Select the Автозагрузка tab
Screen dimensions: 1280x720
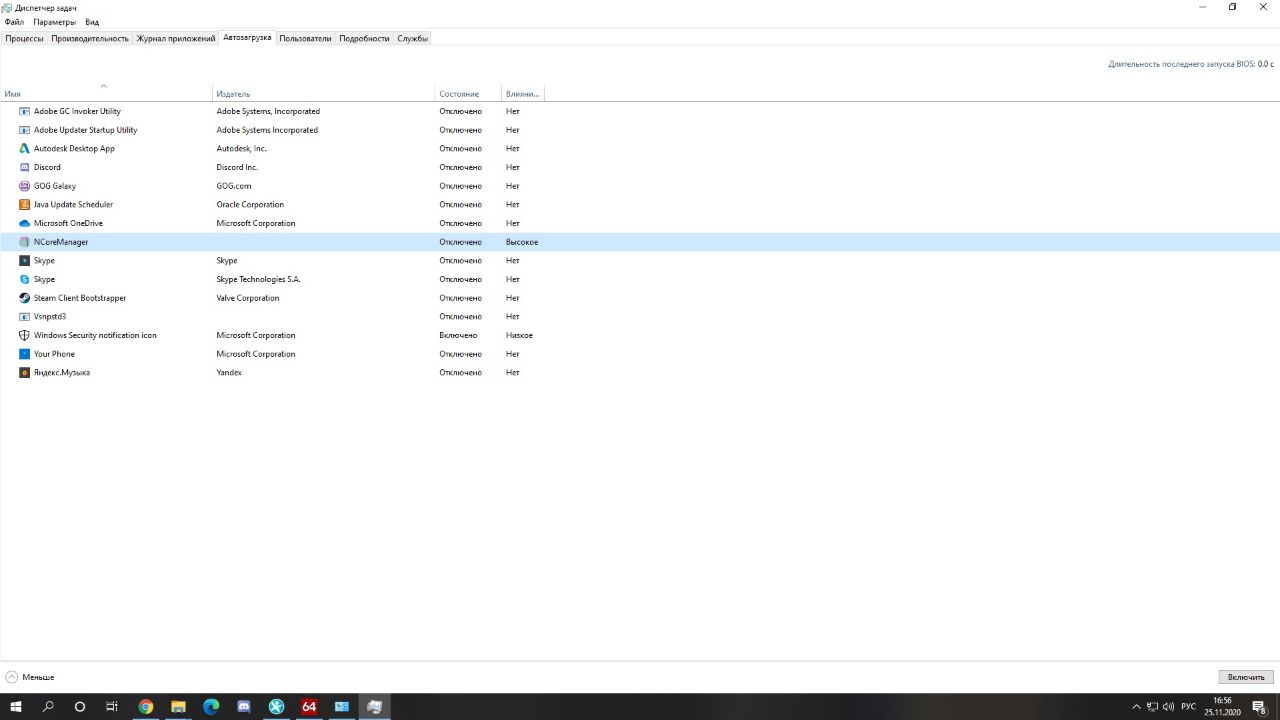[247, 37]
